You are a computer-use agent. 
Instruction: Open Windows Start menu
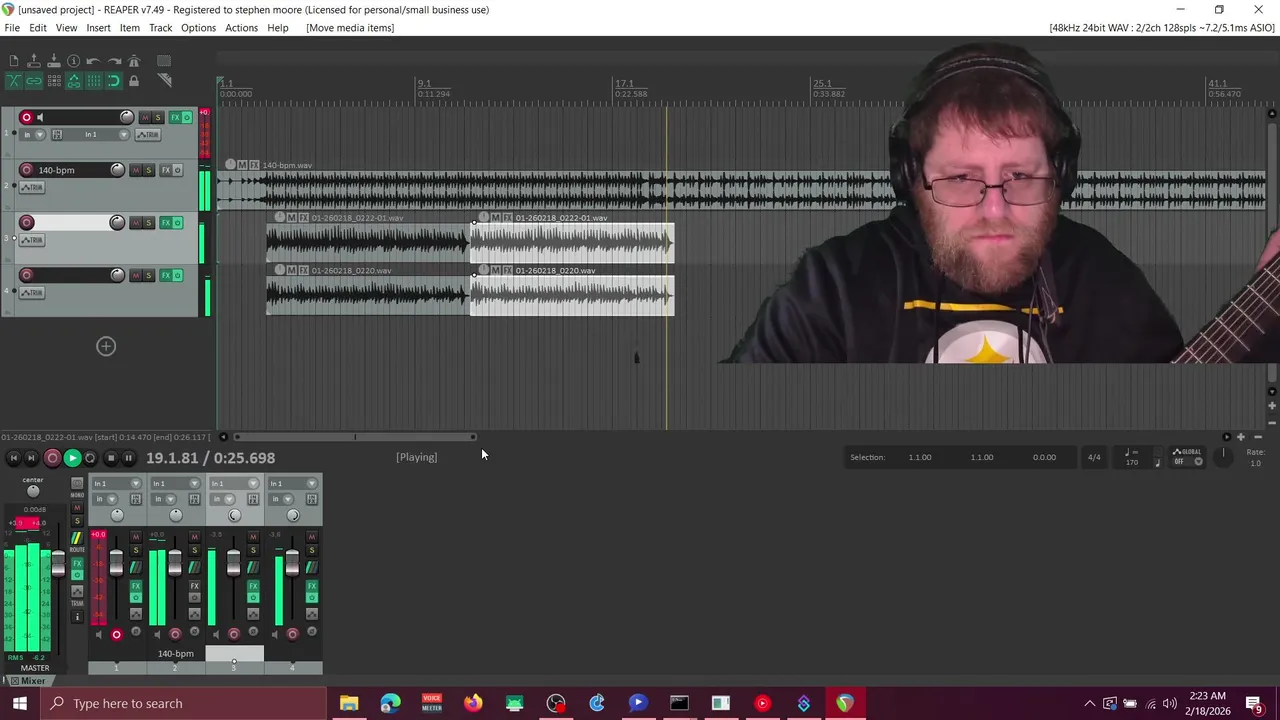tap(20, 703)
